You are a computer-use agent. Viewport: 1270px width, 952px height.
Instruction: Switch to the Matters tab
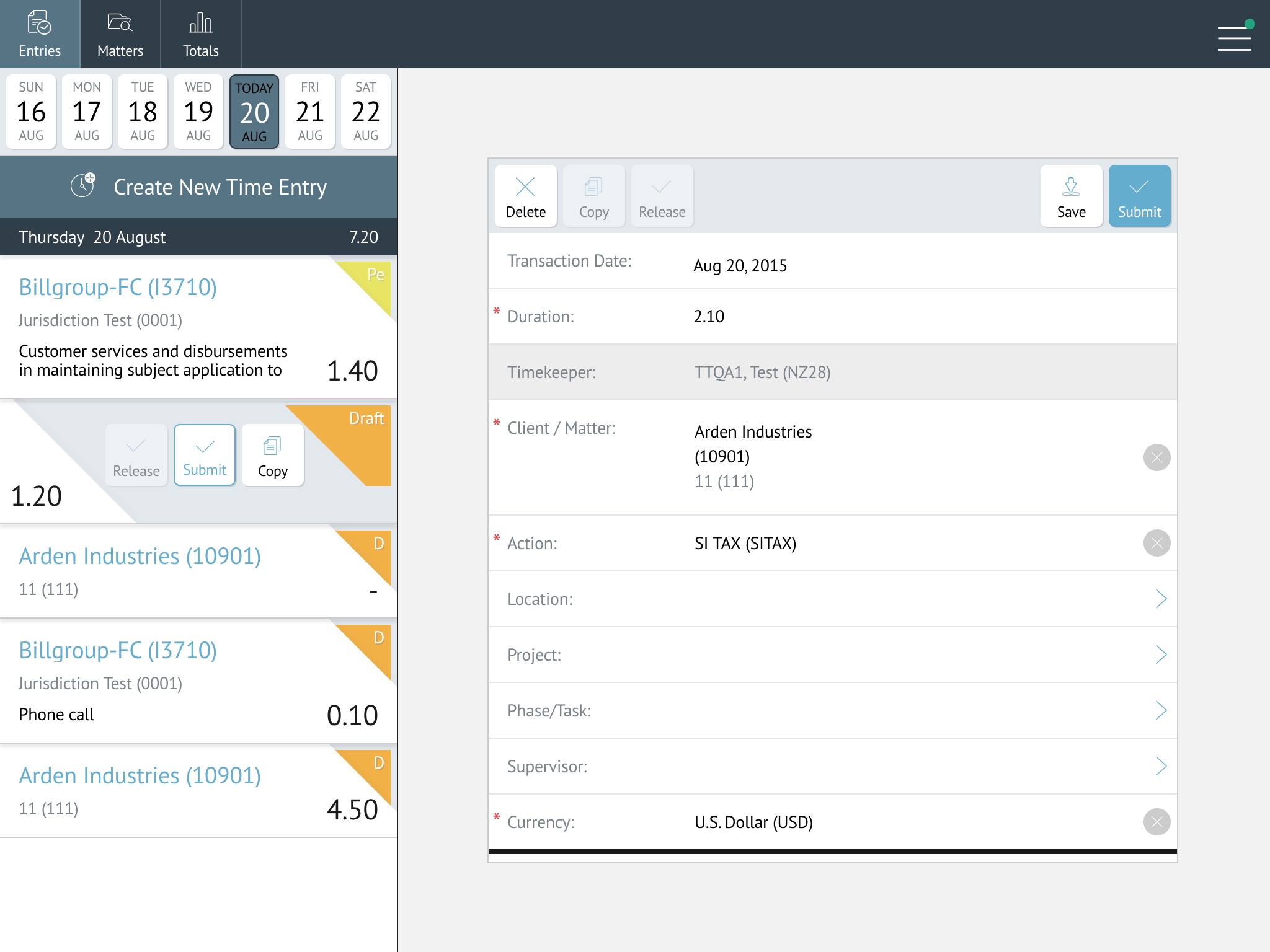click(x=120, y=34)
